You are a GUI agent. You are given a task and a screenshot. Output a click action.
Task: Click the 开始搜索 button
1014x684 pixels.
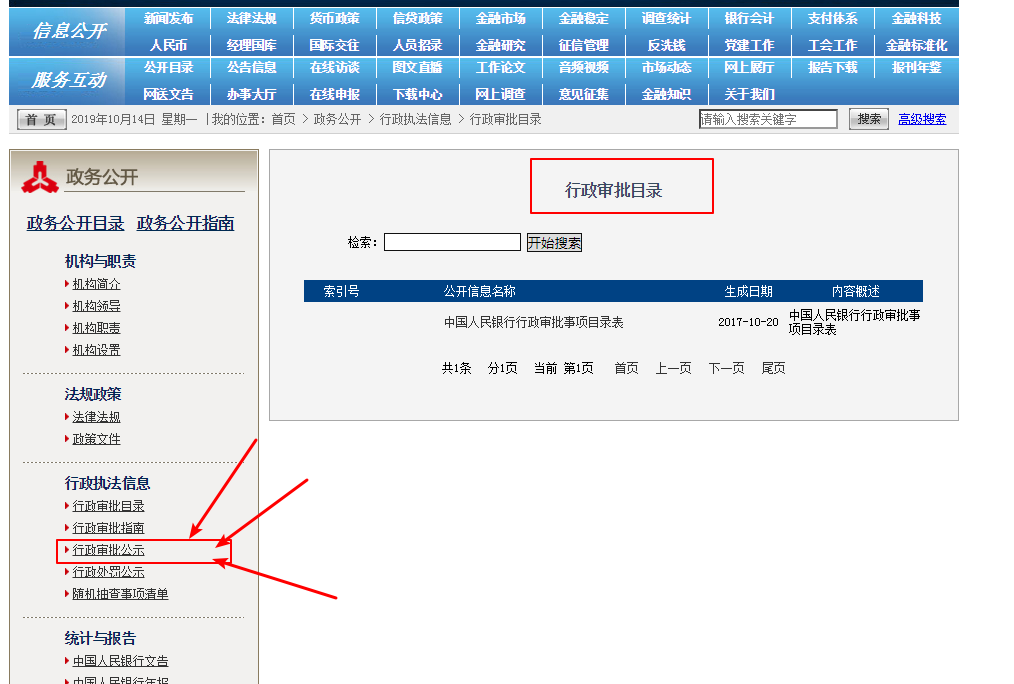(555, 242)
